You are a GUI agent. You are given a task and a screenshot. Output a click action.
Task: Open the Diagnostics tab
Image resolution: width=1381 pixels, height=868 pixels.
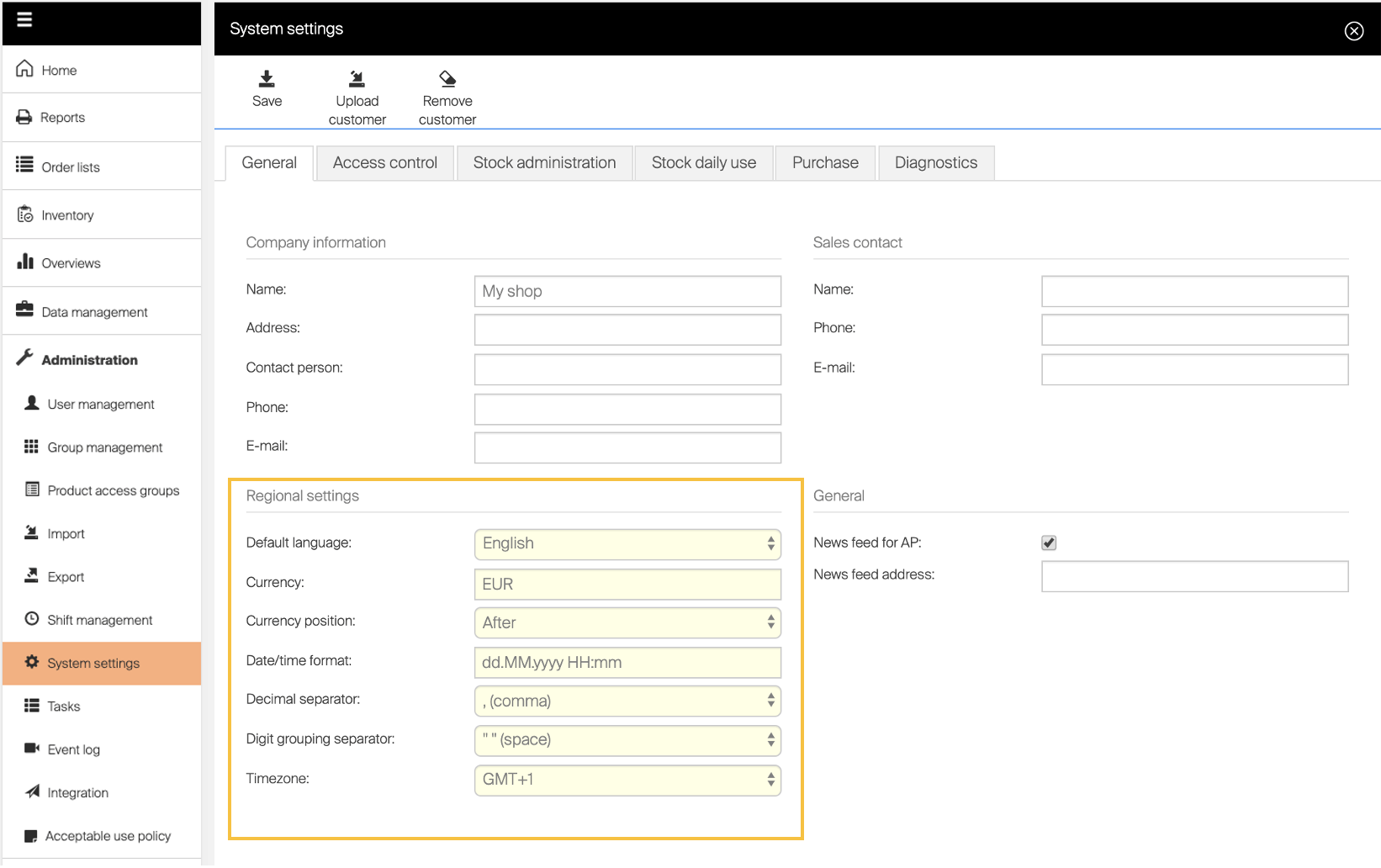pos(935,163)
